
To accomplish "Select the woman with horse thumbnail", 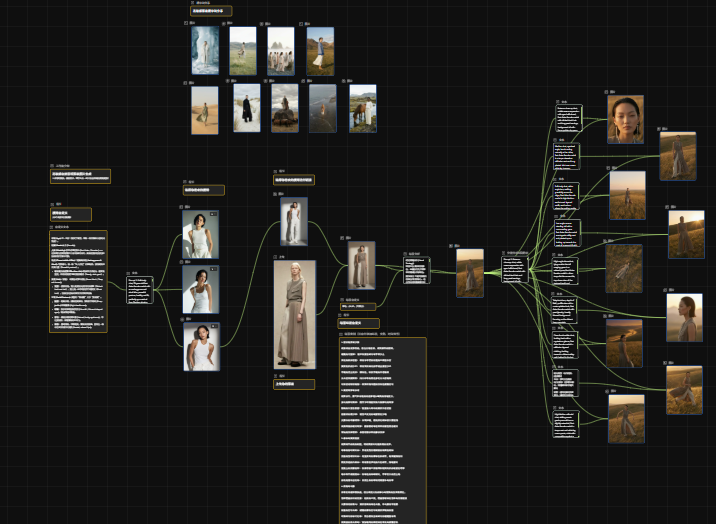I will (x=363, y=108).
